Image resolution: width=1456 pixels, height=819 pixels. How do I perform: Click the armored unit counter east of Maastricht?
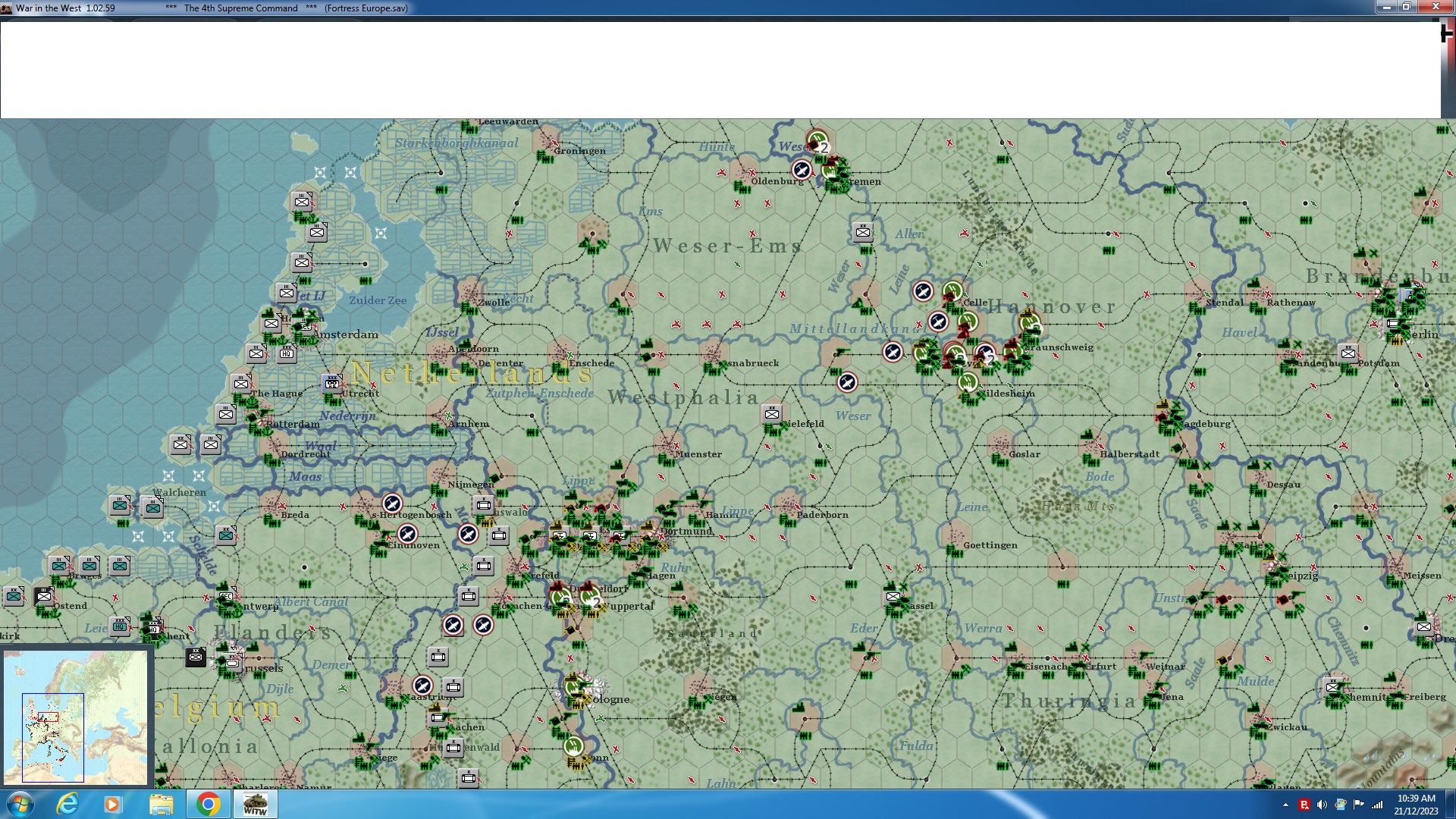pos(453,687)
